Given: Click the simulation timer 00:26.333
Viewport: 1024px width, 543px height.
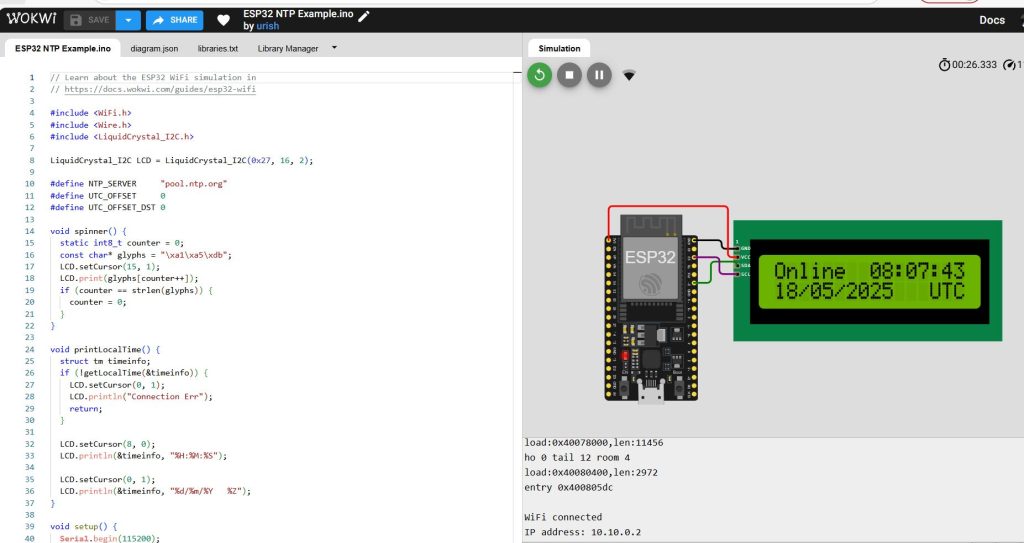Looking at the screenshot, I should pyautogui.click(x=968, y=65).
